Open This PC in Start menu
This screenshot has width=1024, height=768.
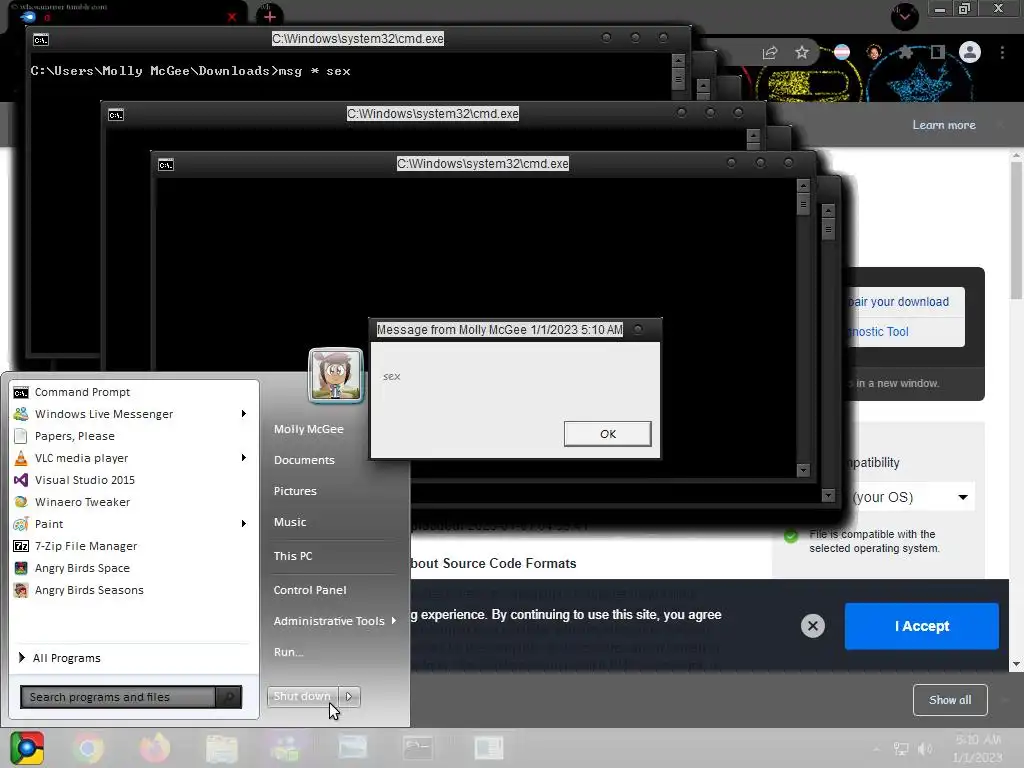(293, 556)
